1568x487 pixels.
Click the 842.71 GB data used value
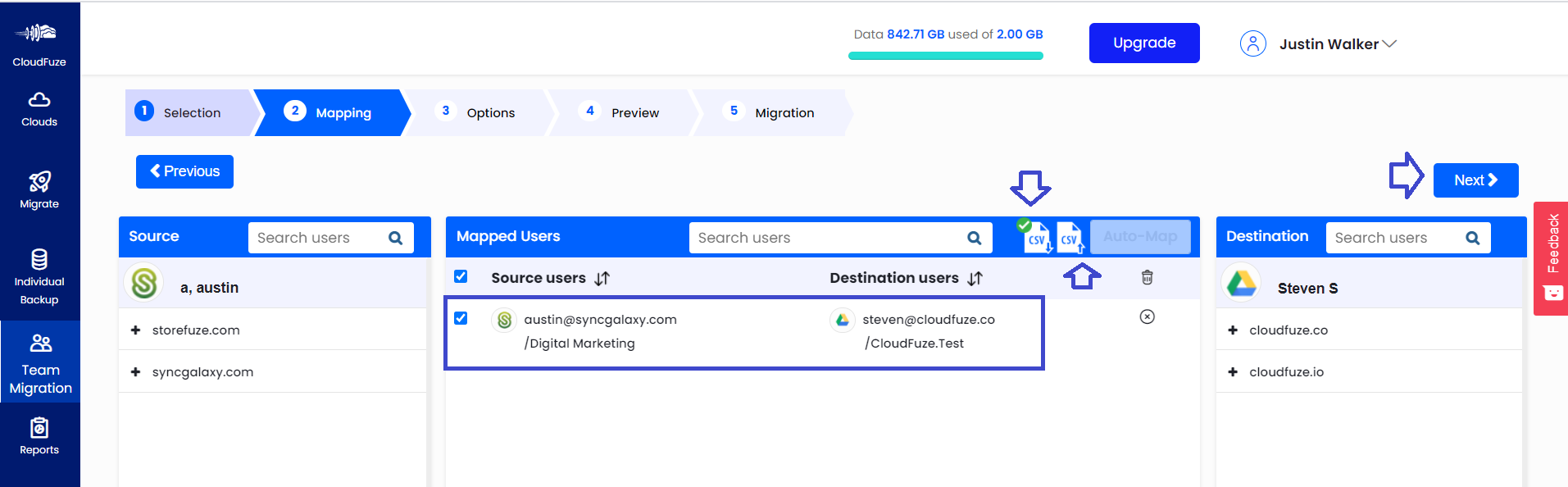point(916,34)
